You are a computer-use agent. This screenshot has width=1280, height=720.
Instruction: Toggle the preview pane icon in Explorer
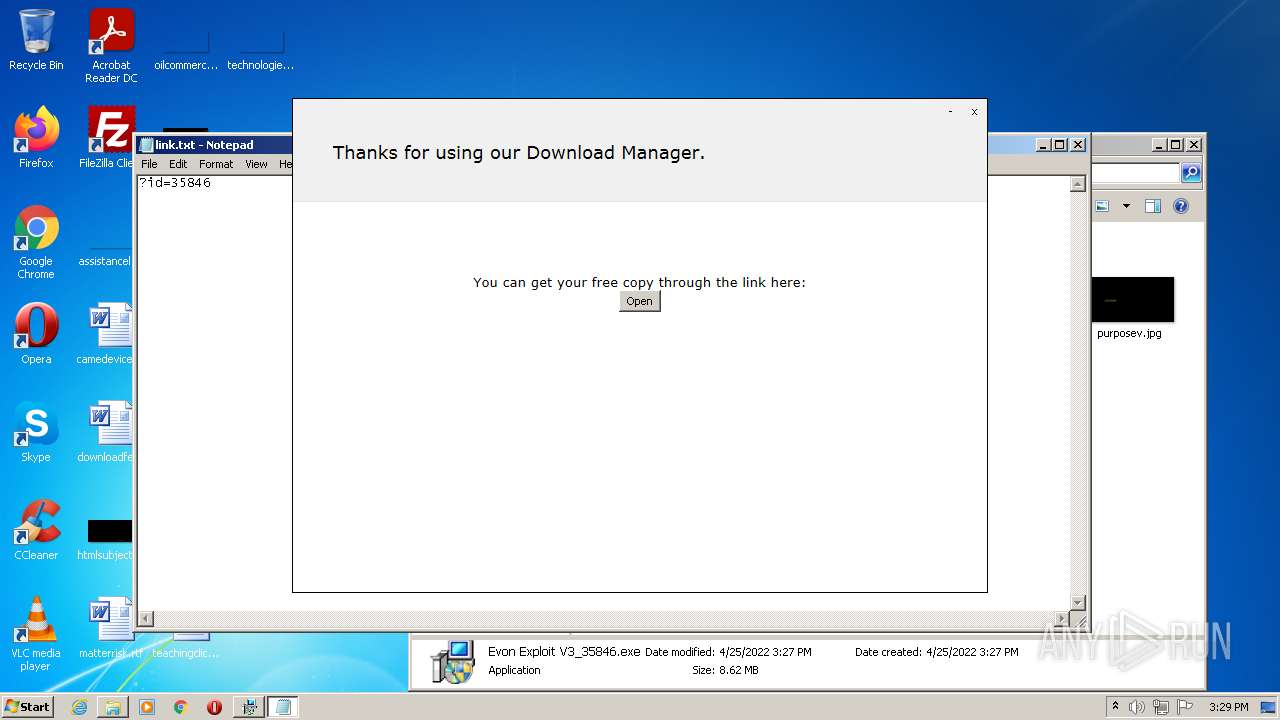pos(1153,206)
